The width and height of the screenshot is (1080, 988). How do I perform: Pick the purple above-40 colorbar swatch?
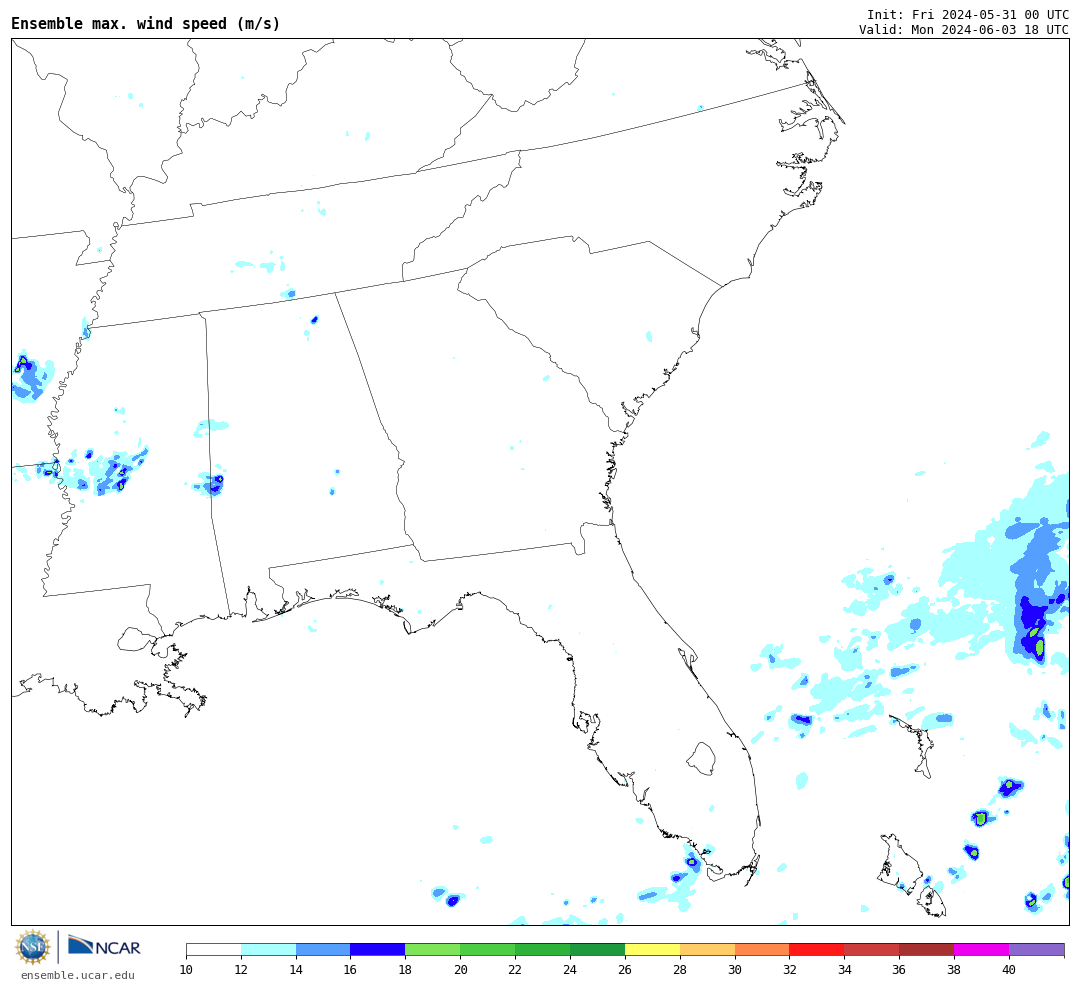(1037, 949)
